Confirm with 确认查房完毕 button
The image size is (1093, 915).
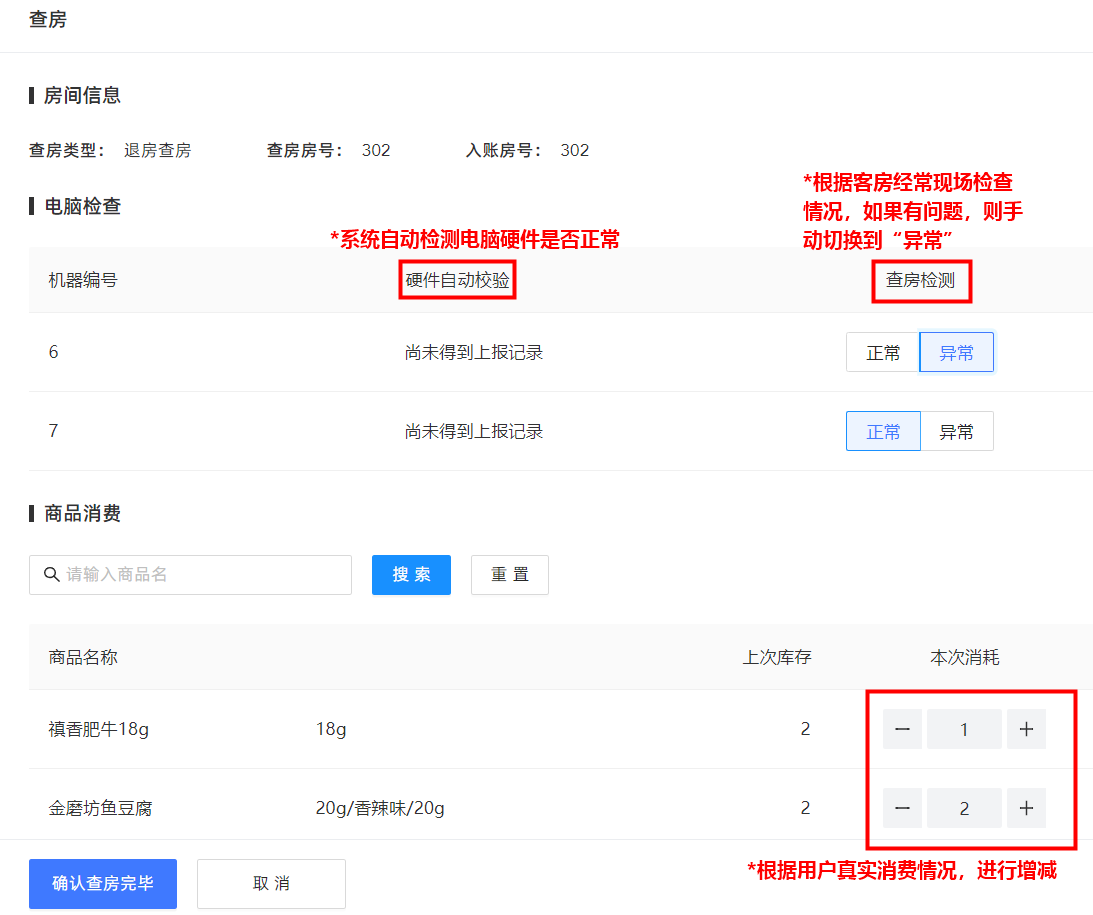click(x=102, y=883)
